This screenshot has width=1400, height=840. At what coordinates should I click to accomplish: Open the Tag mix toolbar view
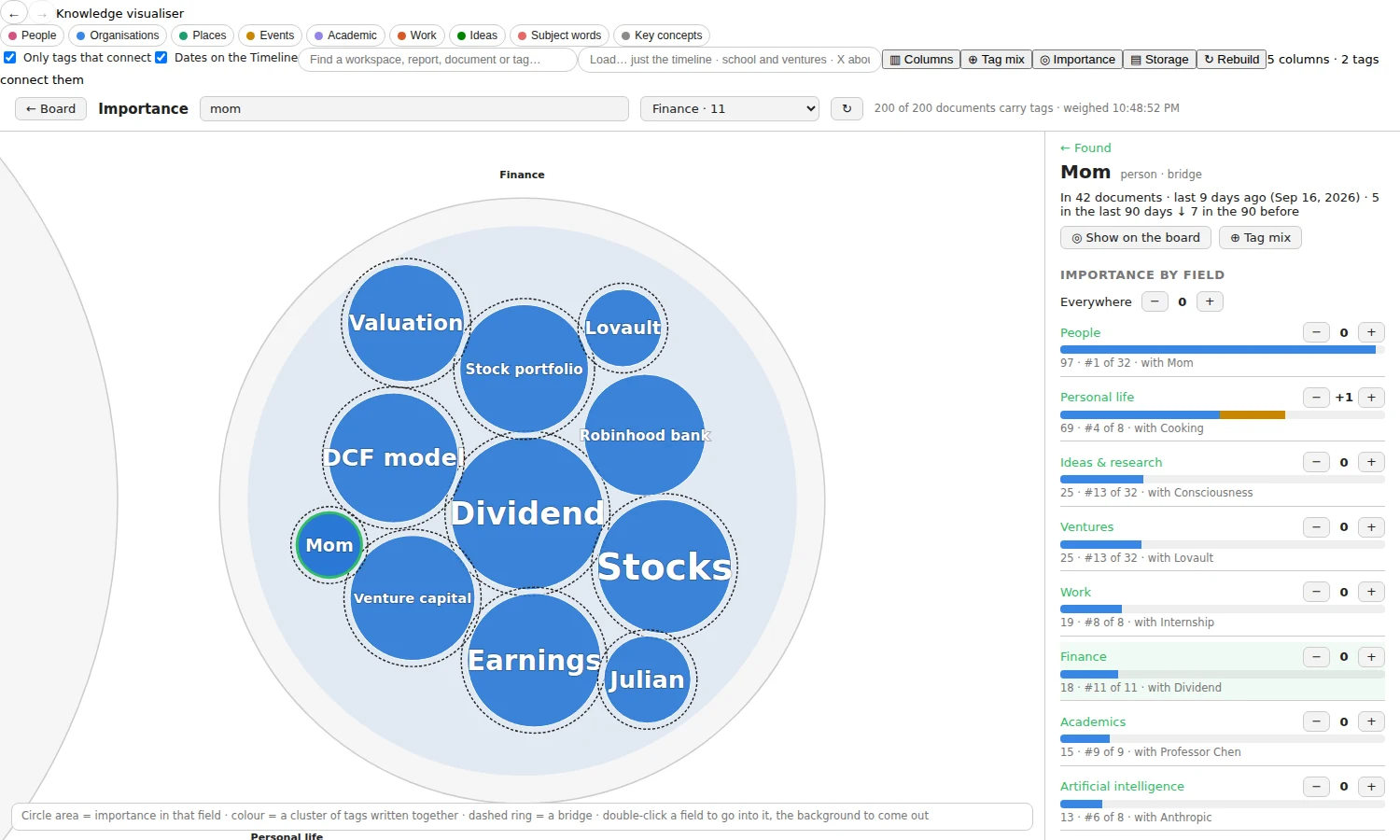[x=996, y=60]
